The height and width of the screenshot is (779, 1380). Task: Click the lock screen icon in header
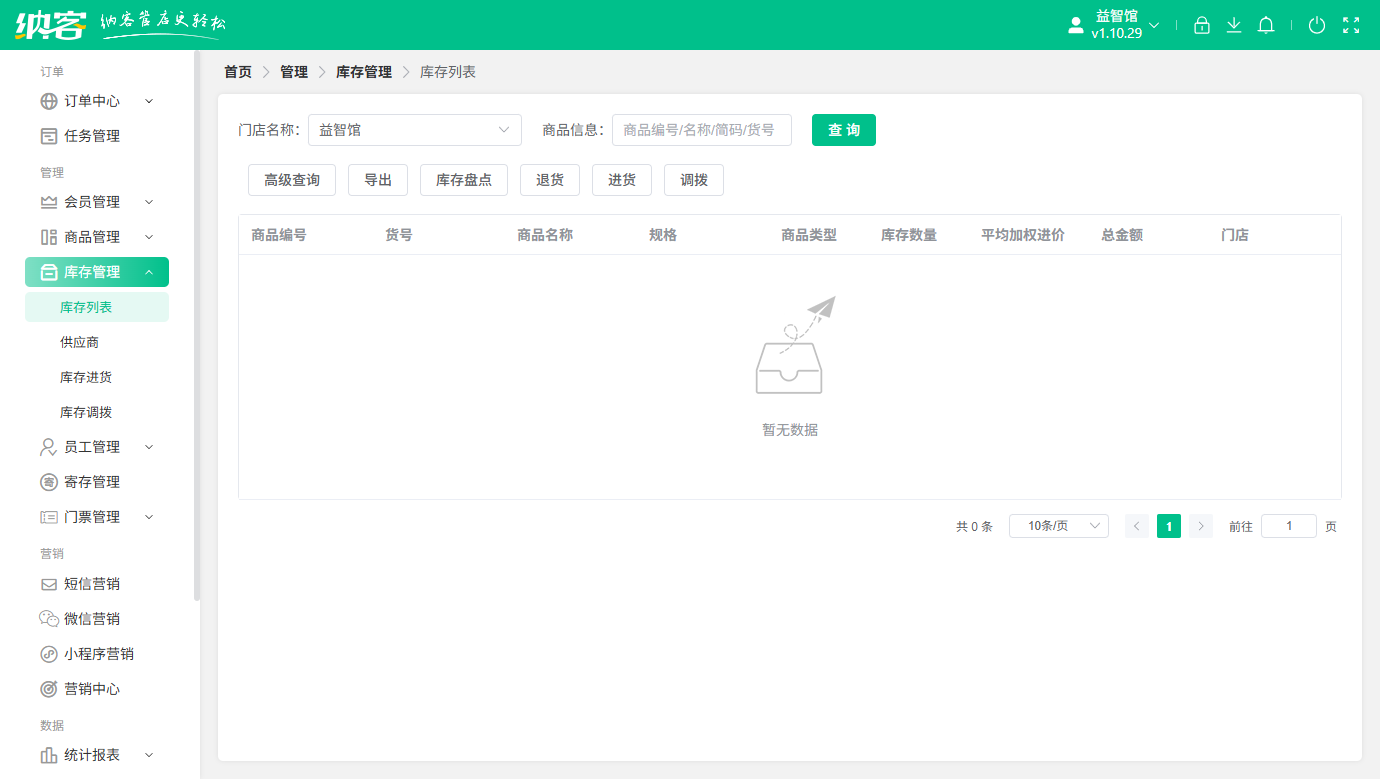point(1202,25)
